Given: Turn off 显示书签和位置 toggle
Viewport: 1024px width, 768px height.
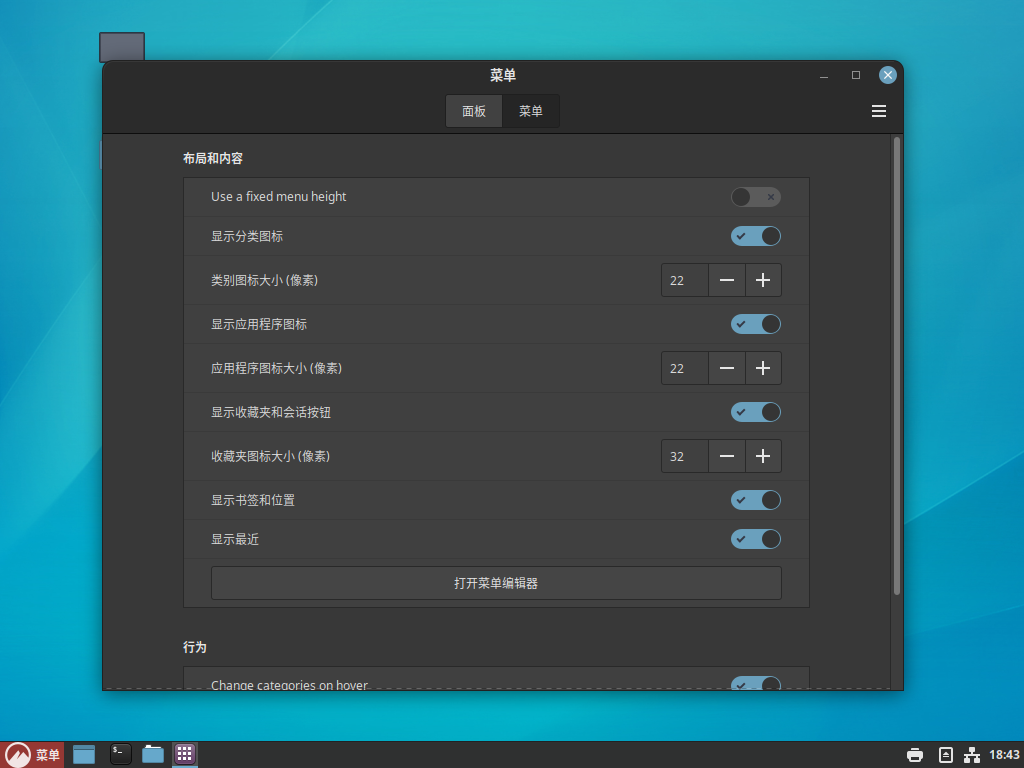Looking at the screenshot, I should coord(755,499).
